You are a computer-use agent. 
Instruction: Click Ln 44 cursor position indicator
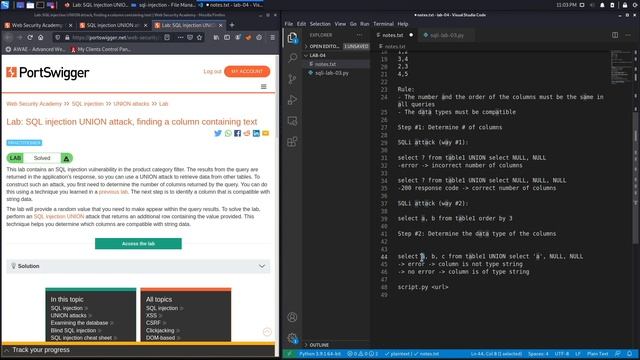[496, 354]
